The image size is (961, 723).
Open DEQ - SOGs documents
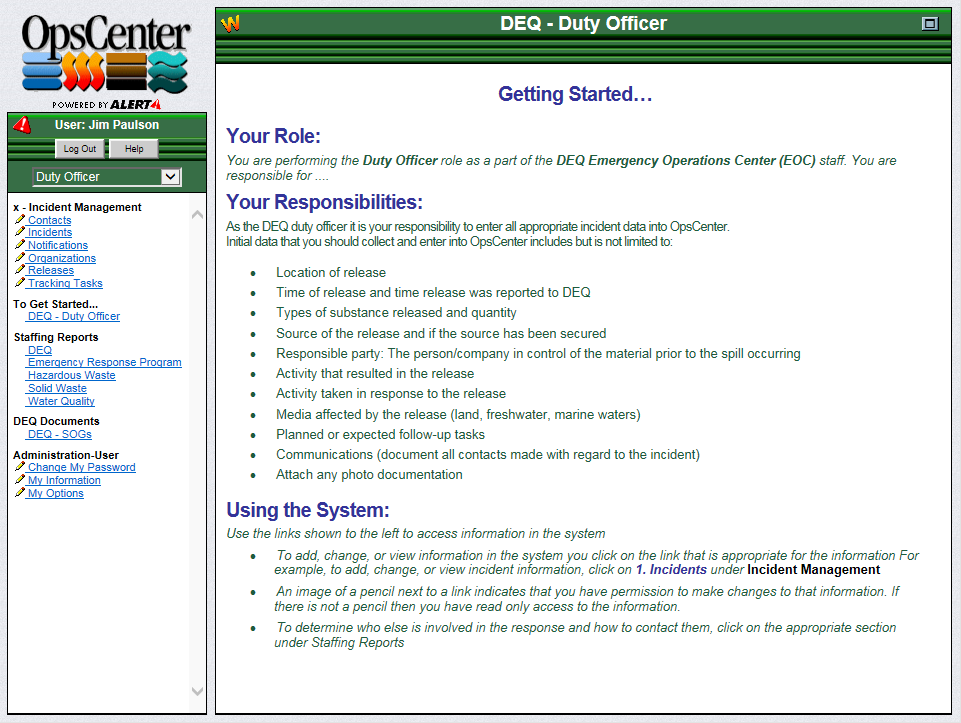[x=59, y=435]
